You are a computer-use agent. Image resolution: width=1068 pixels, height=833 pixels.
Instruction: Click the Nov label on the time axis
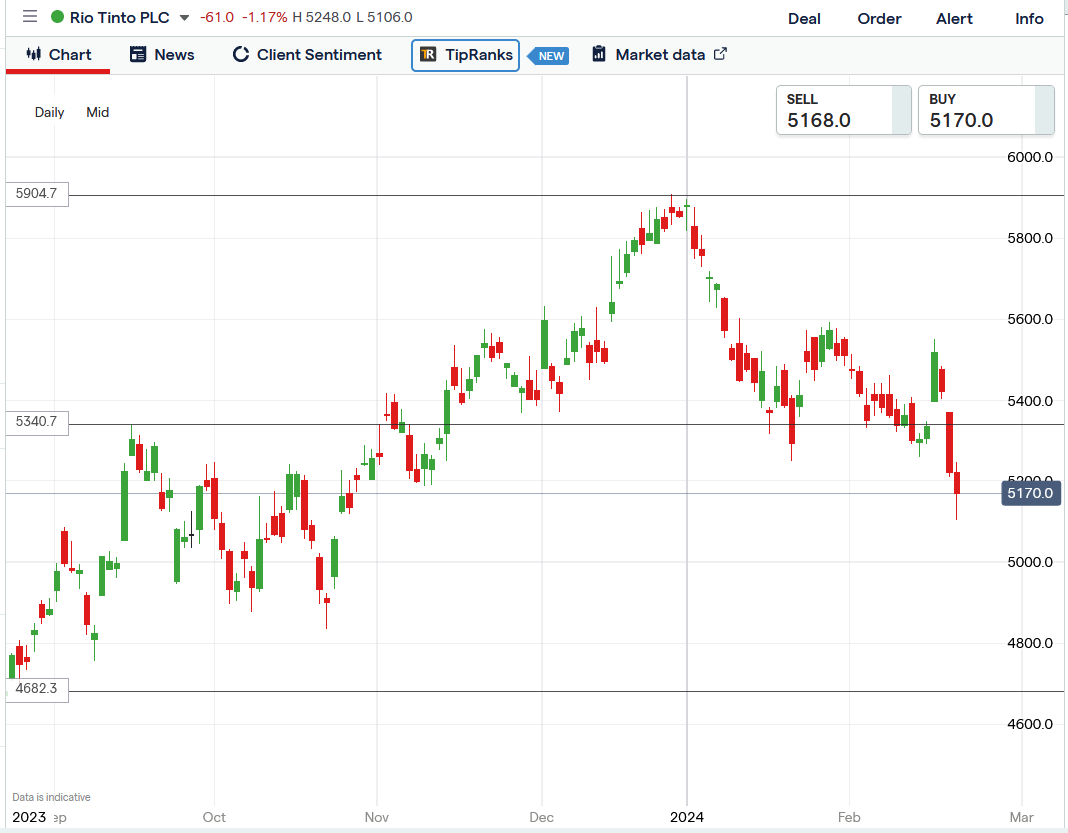377,817
